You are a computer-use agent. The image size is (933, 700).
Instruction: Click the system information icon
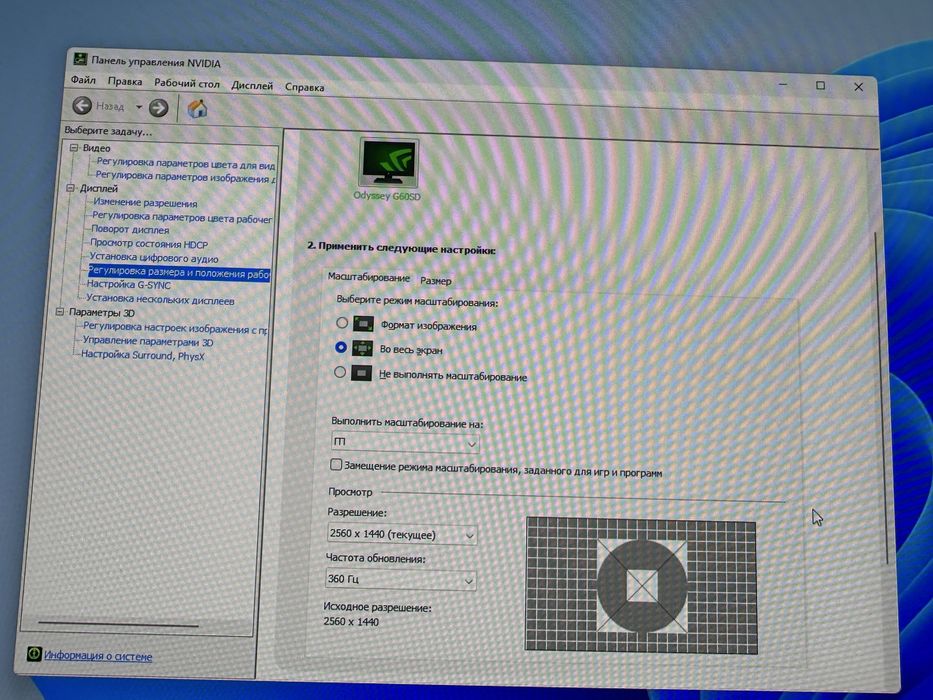pyautogui.click(x=34, y=654)
